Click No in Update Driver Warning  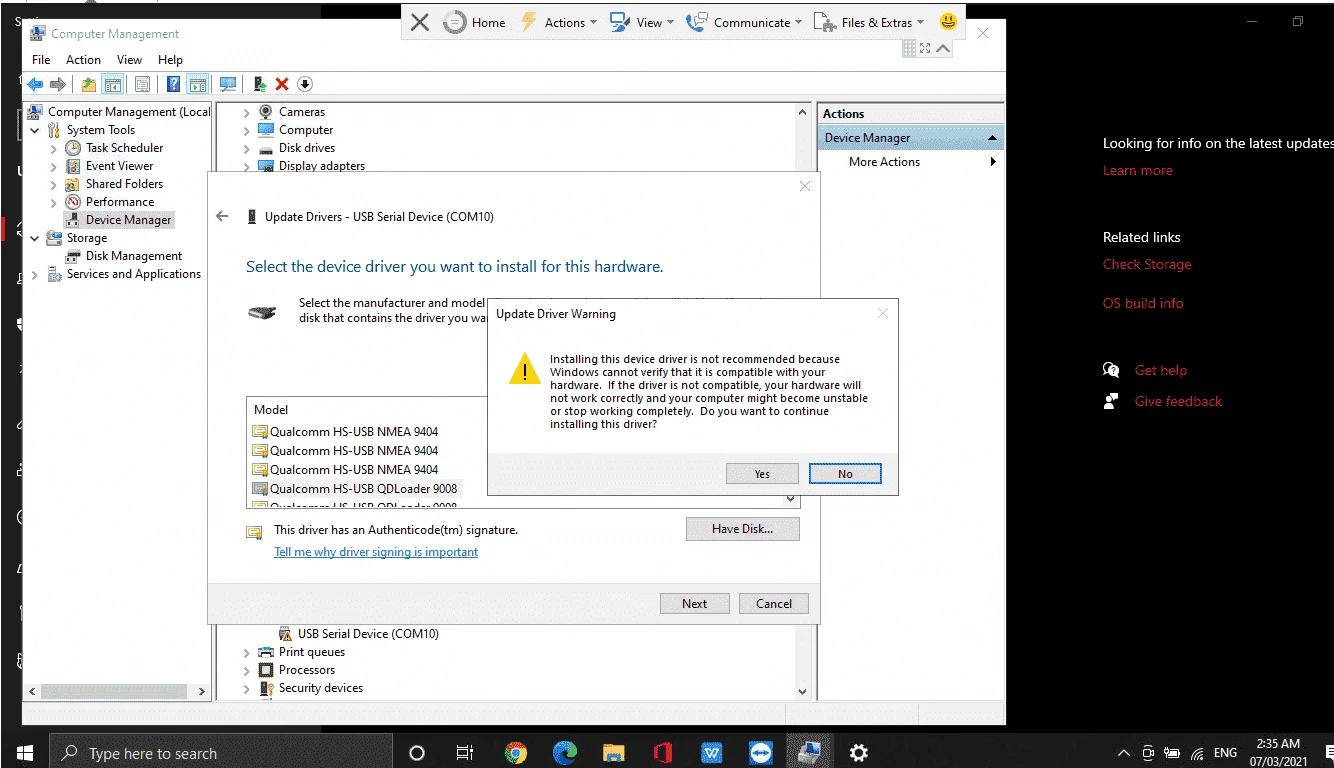(x=845, y=473)
